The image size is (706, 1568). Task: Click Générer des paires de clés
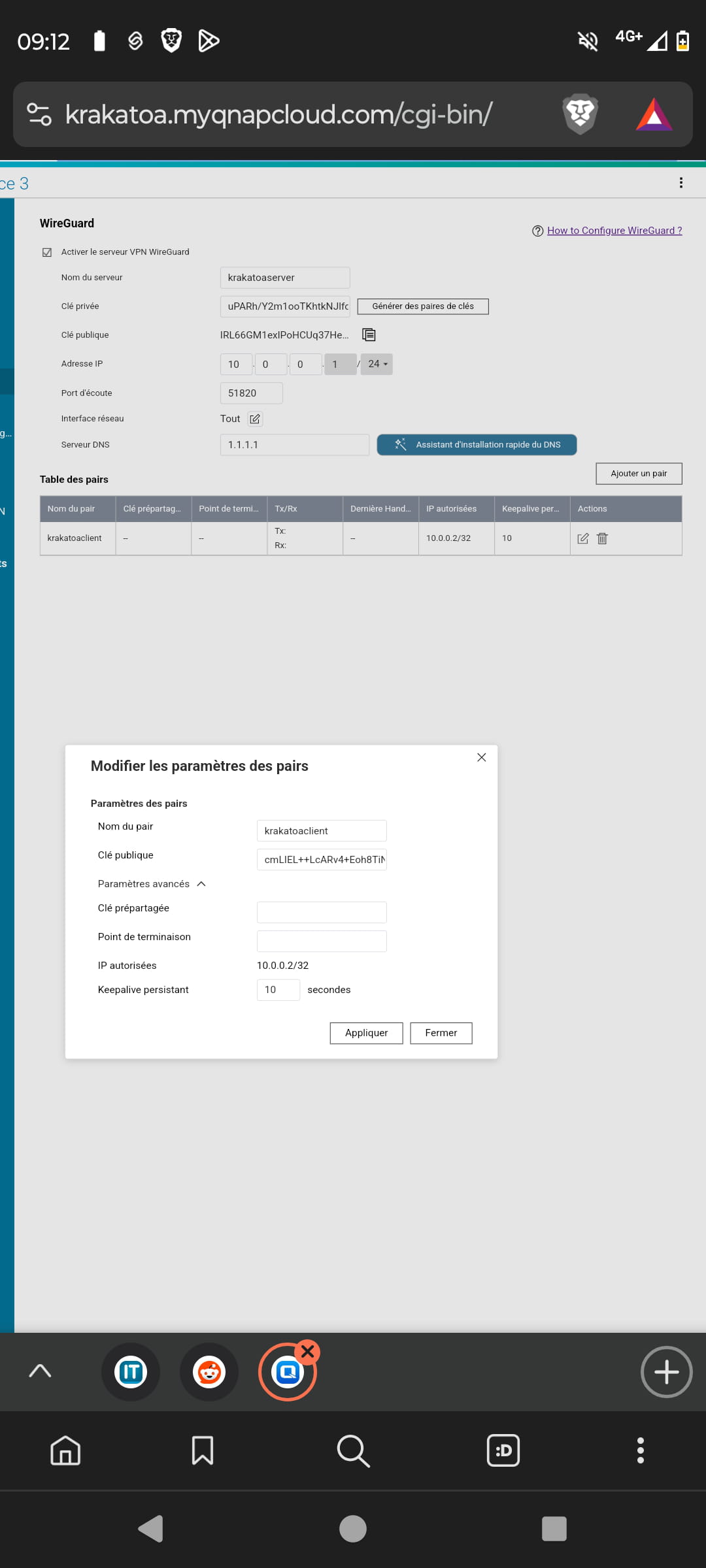point(423,306)
